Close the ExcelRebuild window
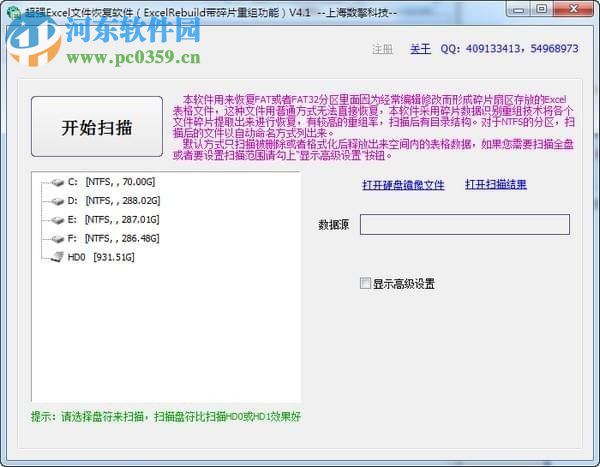This screenshot has height=467, width=600. click(x=574, y=9)
